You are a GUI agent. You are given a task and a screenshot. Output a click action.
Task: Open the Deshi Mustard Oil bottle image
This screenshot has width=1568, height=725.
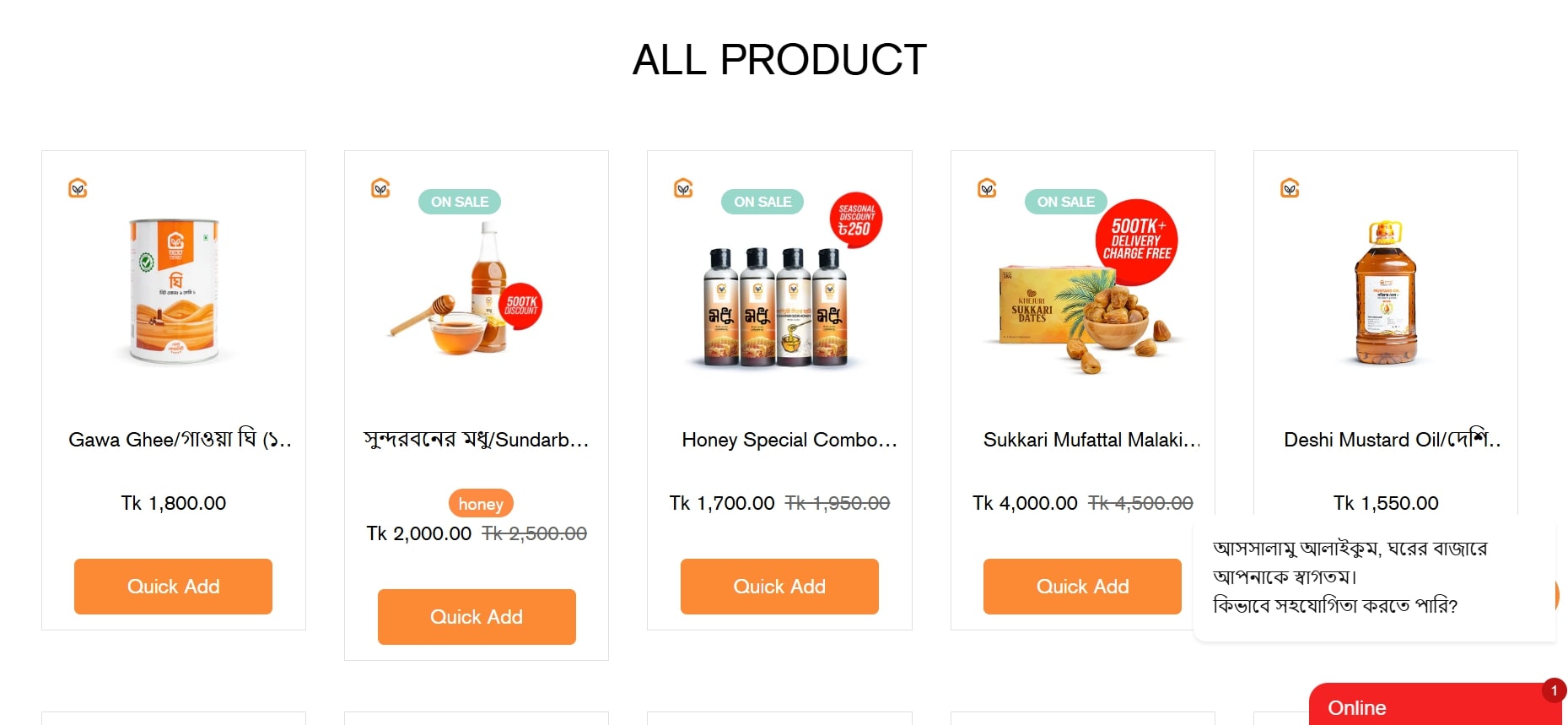point(1385,293)
